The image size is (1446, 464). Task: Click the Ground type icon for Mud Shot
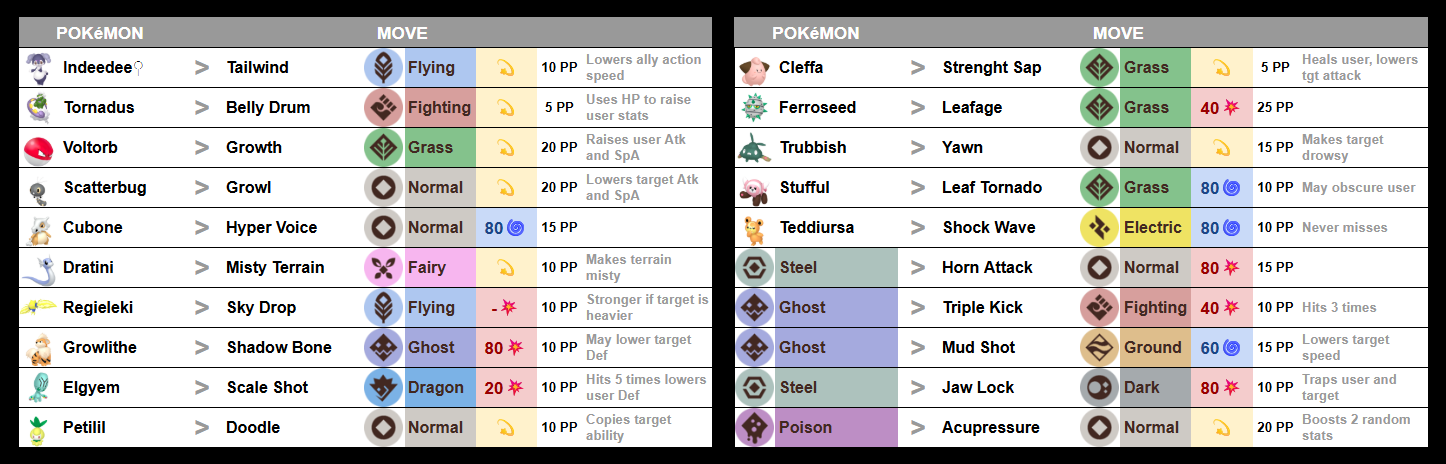1100,348
